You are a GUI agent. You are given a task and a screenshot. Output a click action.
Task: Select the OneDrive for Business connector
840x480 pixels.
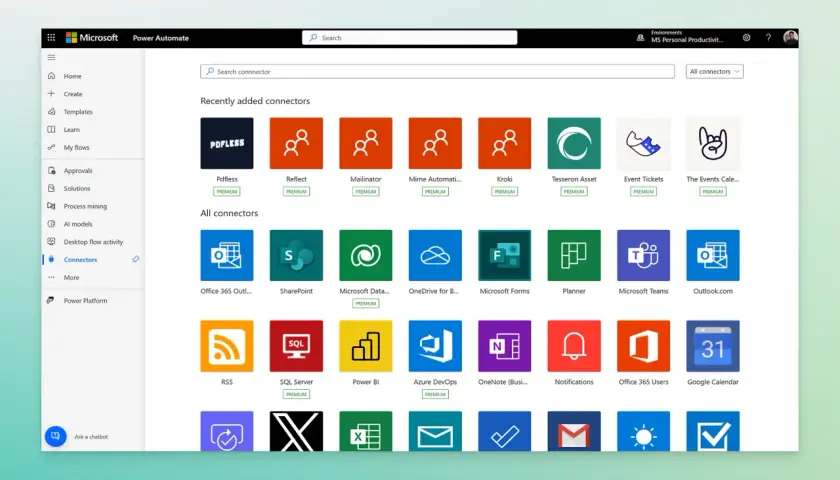coord(435,256)
